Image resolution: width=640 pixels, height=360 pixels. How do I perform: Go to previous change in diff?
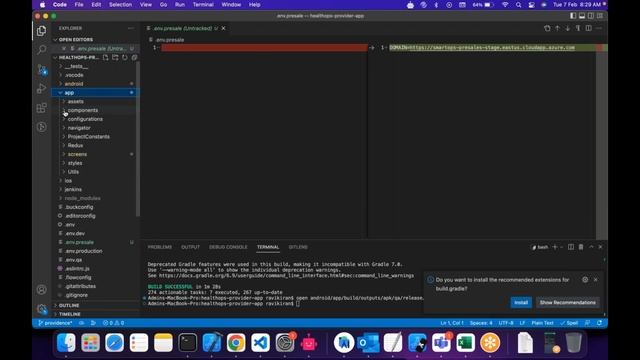pos(557,28)
